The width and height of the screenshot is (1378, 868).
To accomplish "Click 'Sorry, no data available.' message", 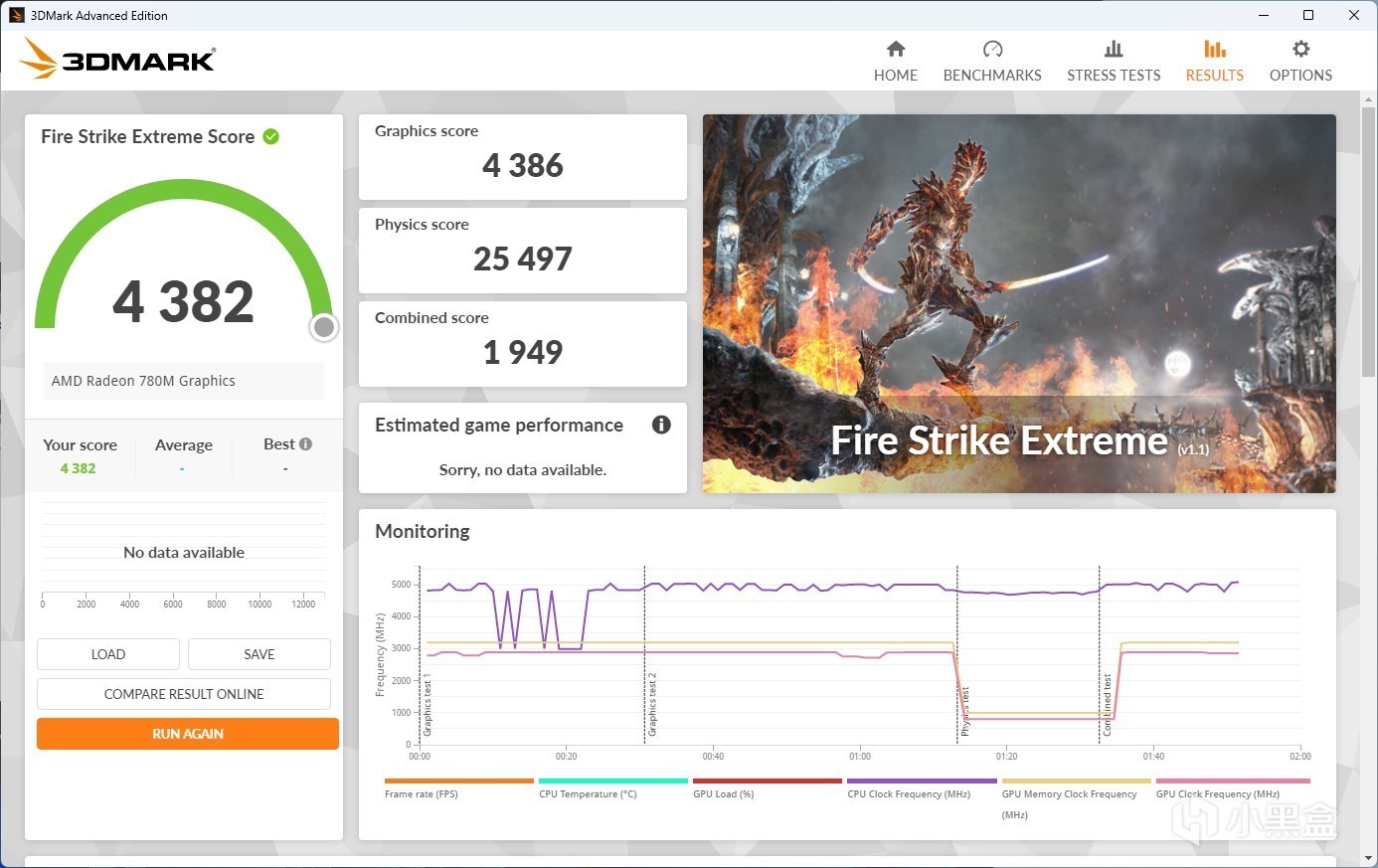I will click(523, 469).
